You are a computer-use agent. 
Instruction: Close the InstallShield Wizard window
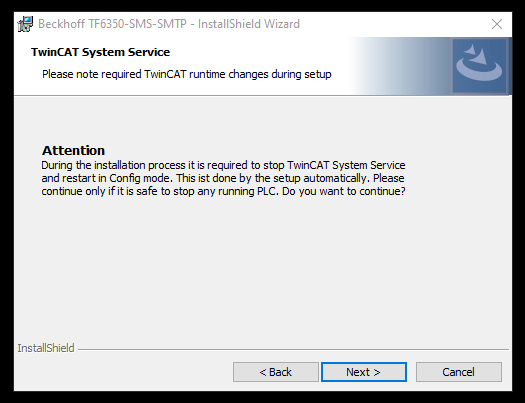click(x=497, y=24)
